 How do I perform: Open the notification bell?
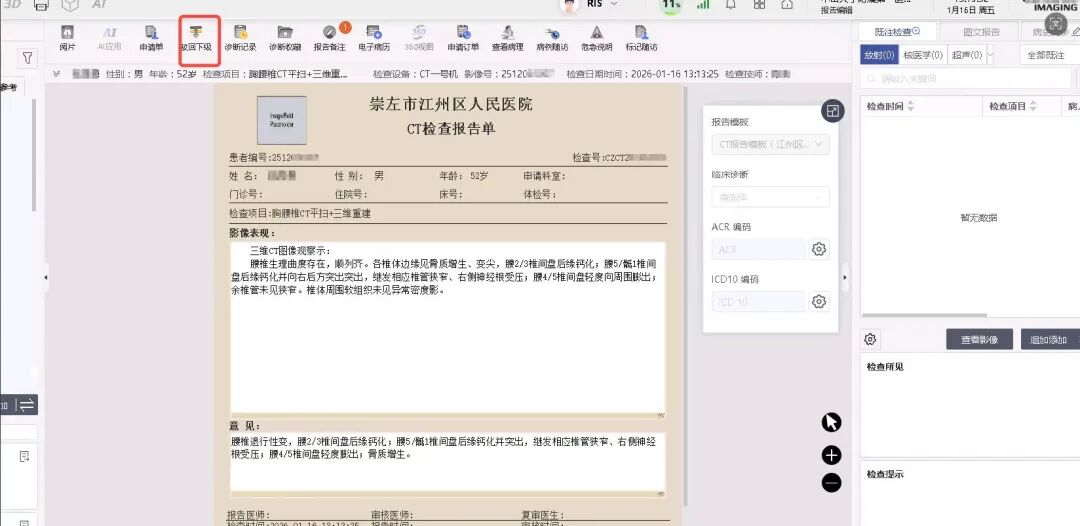click(731, 4)
